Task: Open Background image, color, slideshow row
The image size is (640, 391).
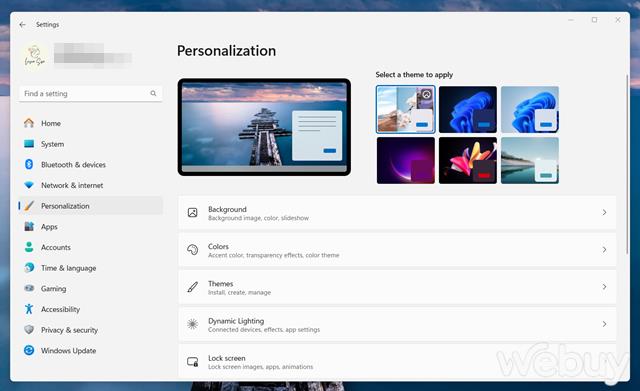Action: pyautogui.click(x=397, y=213)
